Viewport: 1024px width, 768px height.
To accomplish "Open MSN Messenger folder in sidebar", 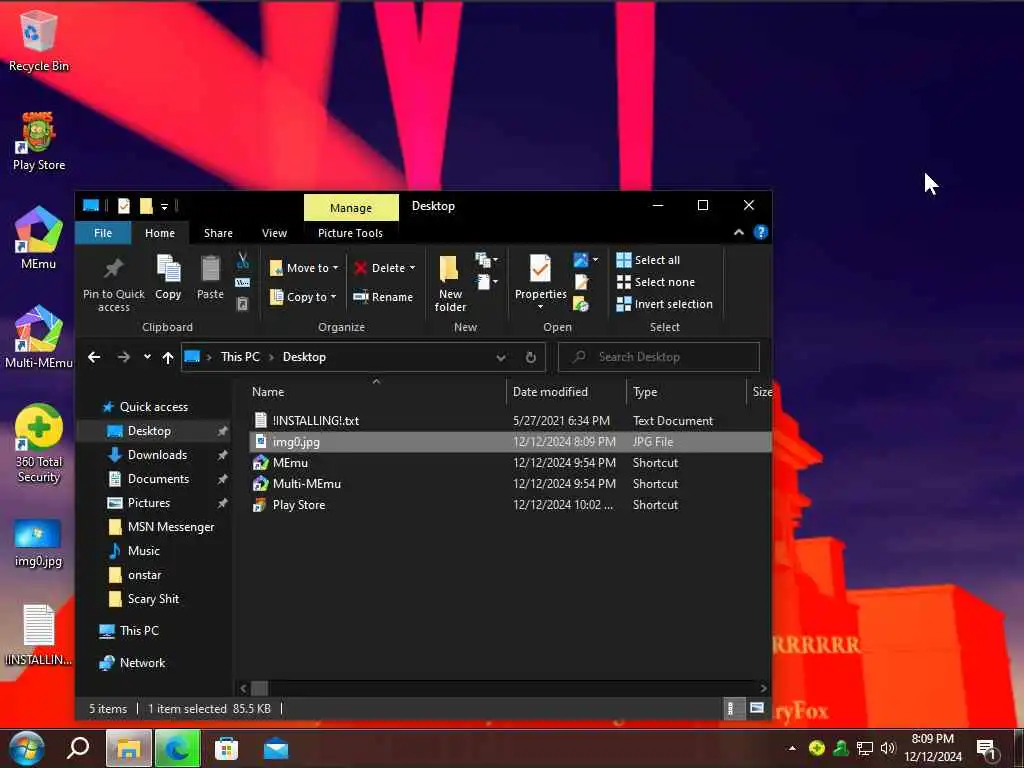I will click(x=170, y=527).
